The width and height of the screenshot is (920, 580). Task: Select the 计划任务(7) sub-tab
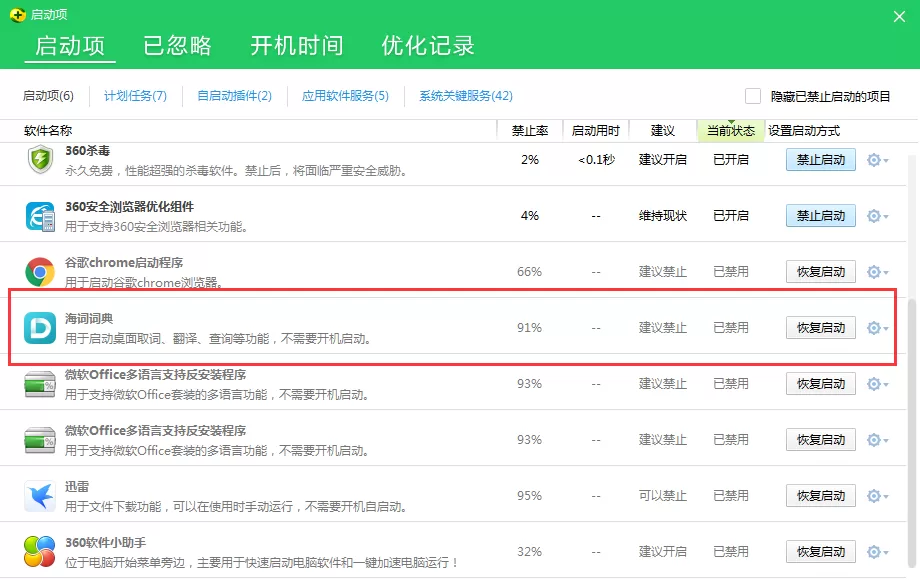(136, 96)
